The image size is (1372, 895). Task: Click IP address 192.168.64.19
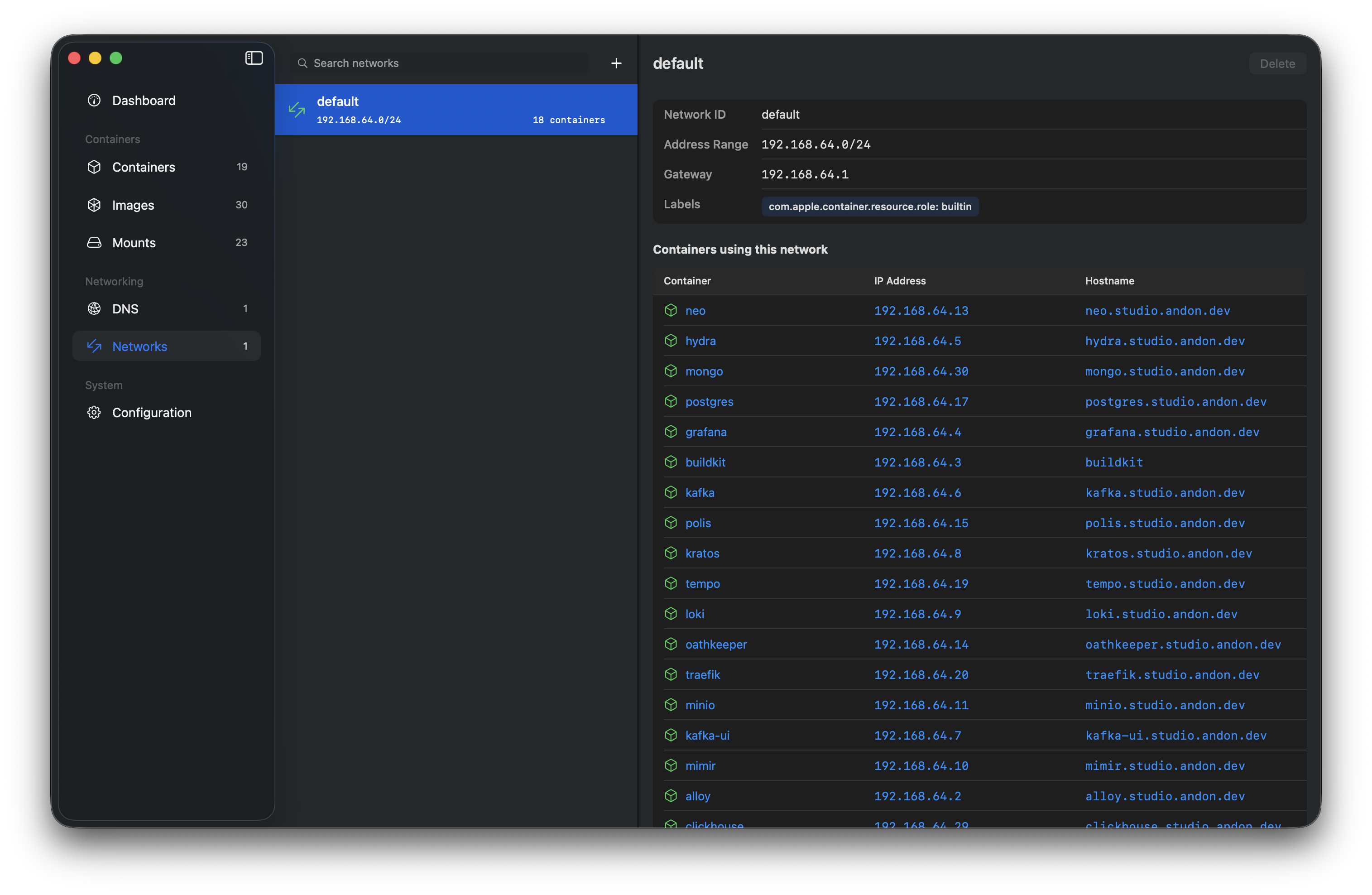point(921,583)
